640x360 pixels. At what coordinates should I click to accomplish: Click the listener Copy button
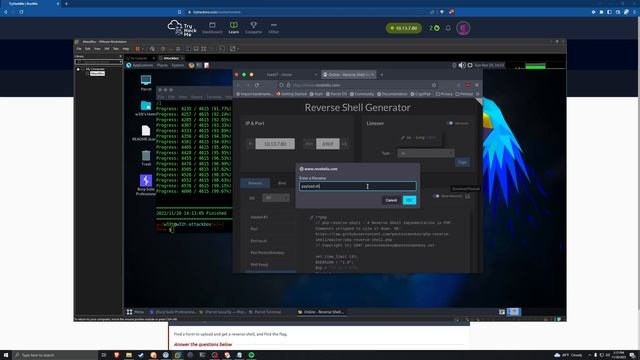462,162
